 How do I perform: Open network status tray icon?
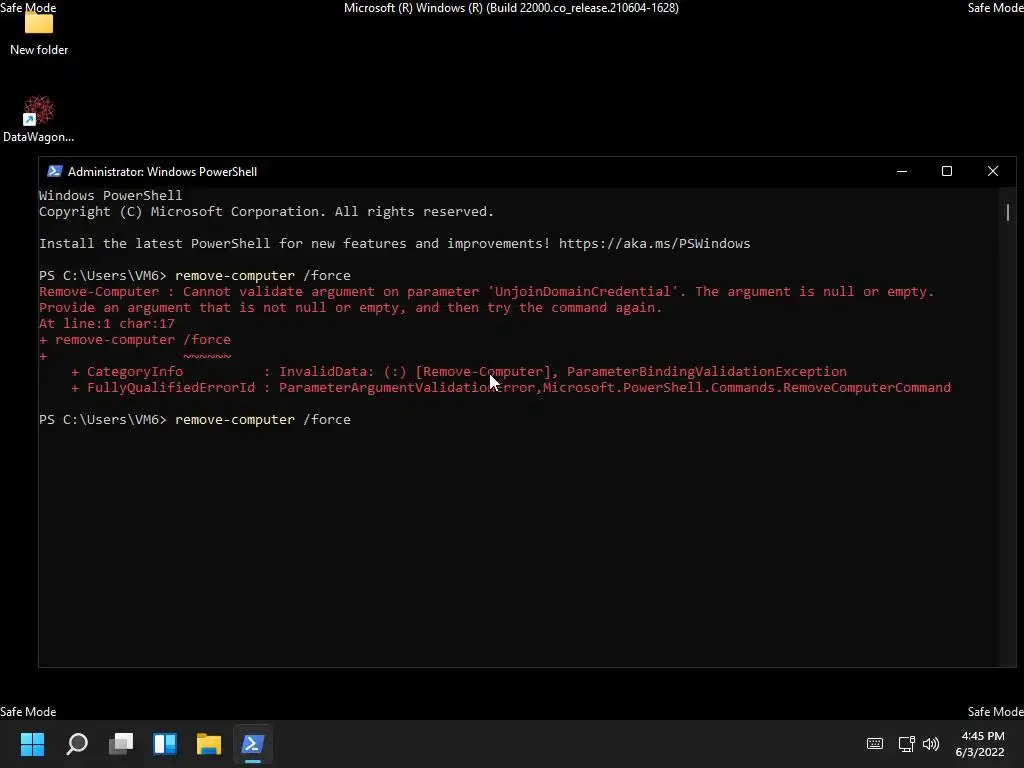point(906,743)
